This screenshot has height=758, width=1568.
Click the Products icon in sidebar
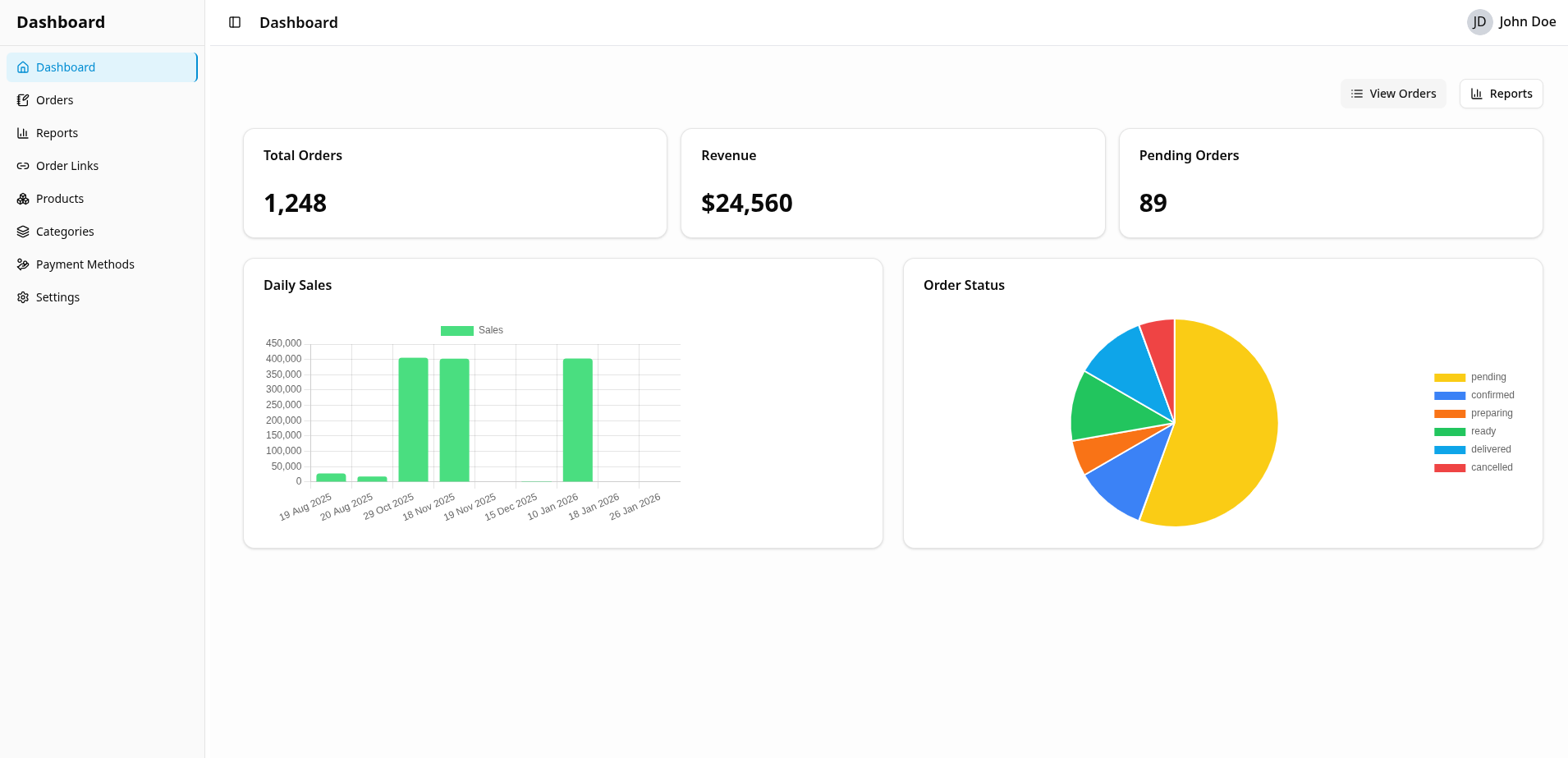pos(23,199)
